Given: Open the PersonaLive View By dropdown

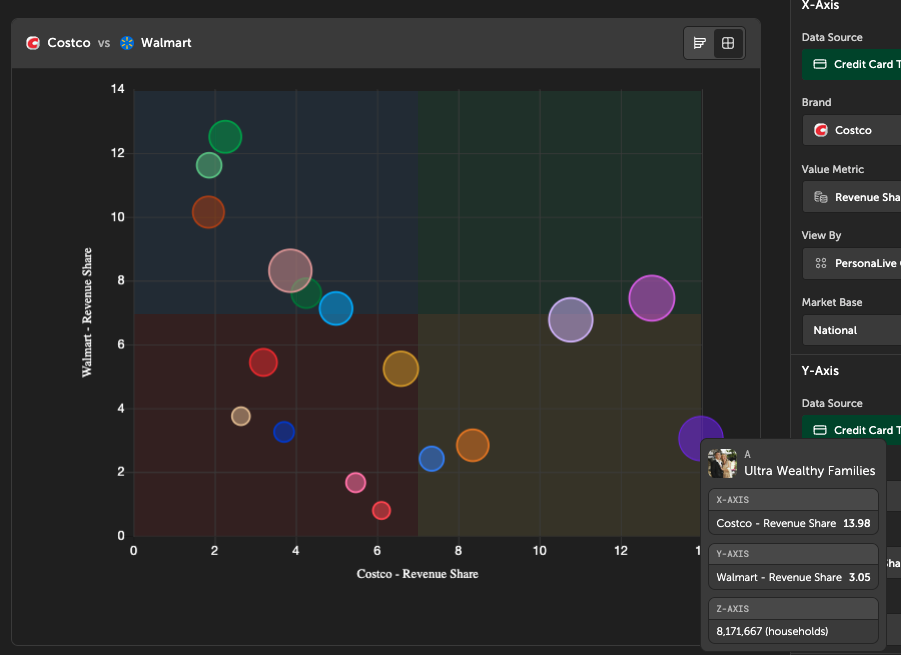Looking at the screenshot, I should (852, 263).
